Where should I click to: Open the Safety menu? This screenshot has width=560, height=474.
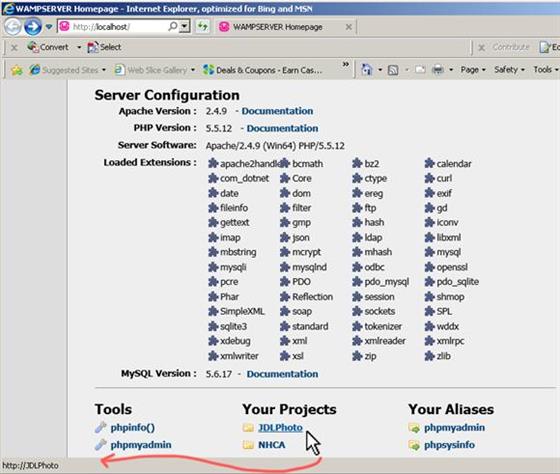pyautogui.click(x=509, y=70)
